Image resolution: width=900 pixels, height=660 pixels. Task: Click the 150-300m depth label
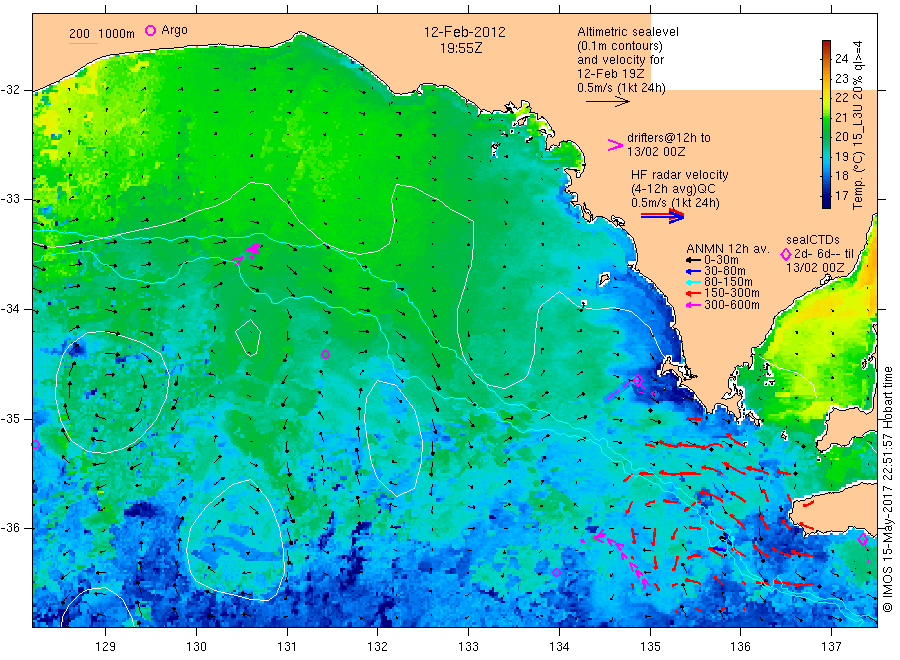click(731, 293)
